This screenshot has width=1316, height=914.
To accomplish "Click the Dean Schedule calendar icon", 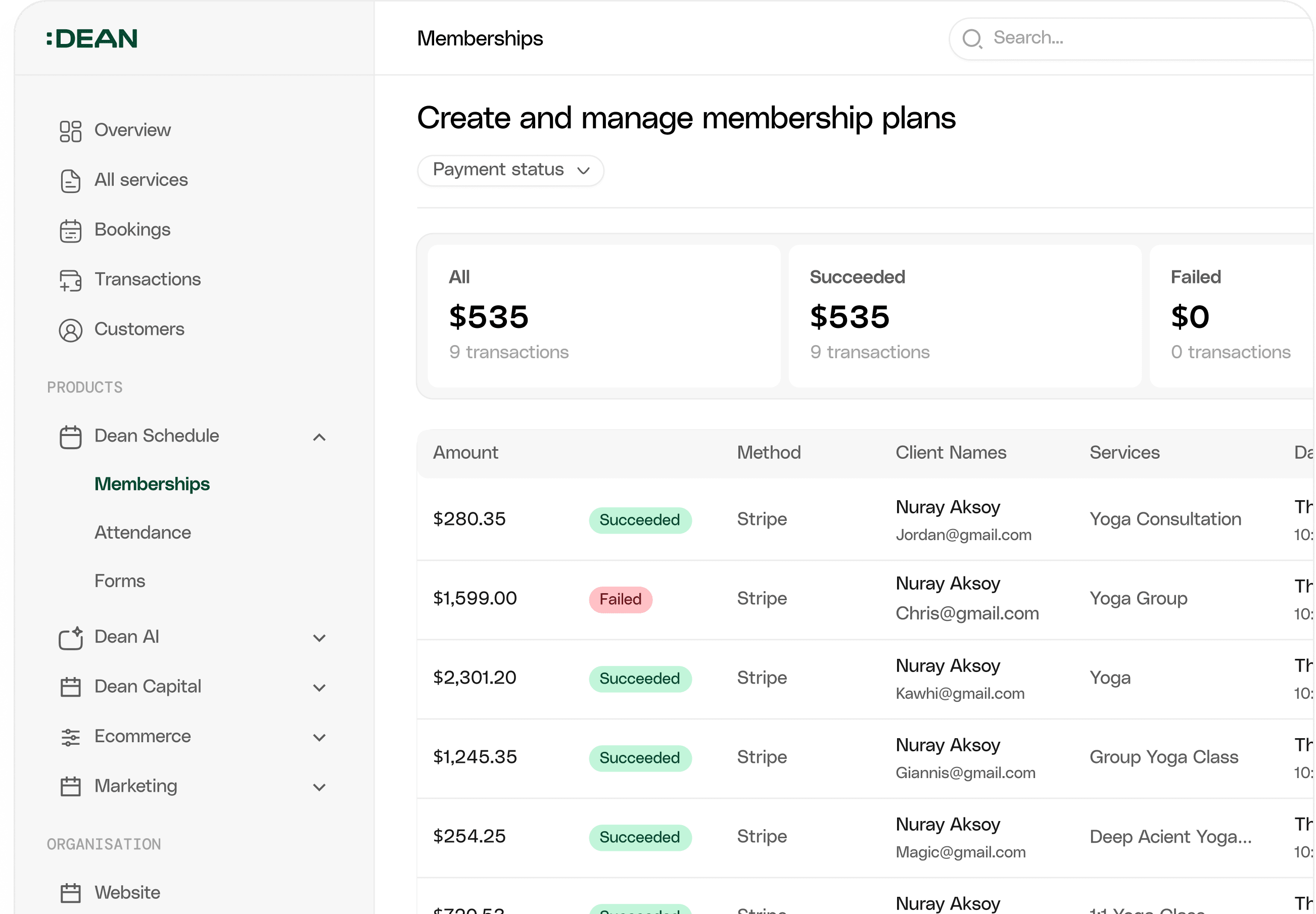I will (70, 437).
